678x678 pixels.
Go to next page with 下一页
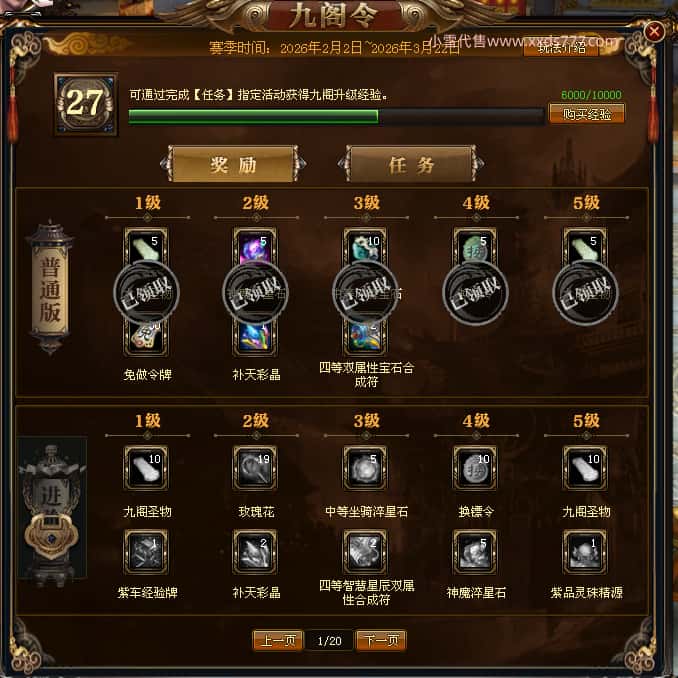click(381, 640)
